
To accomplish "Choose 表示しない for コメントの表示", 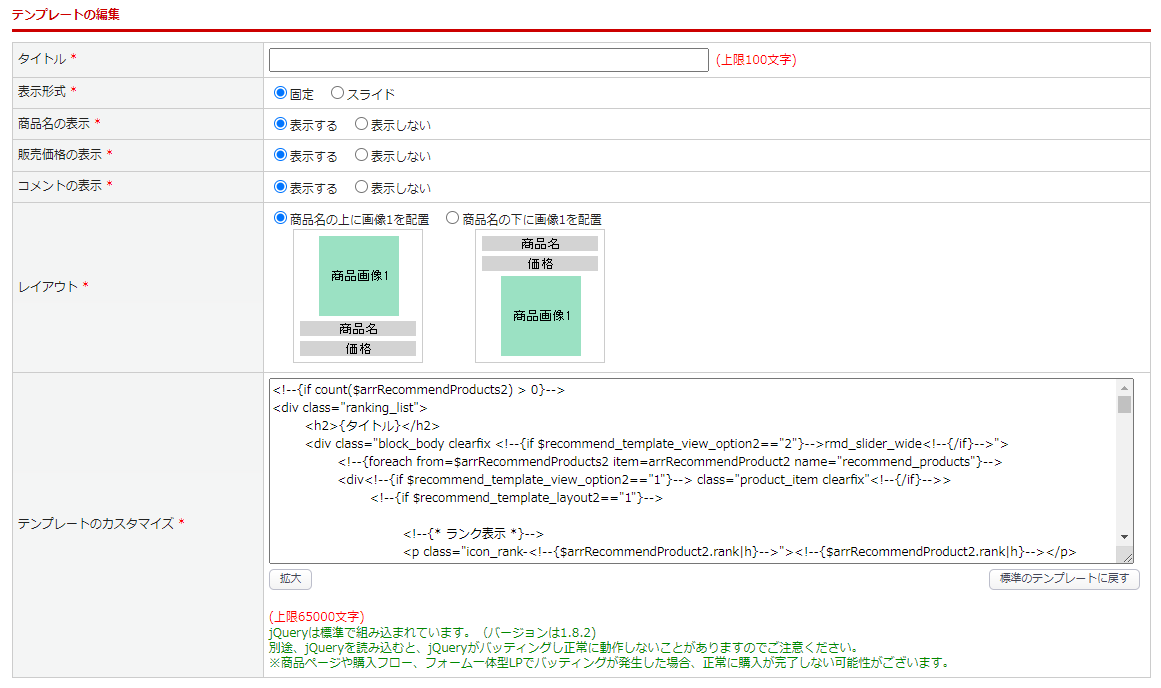I will coord(362,187).
